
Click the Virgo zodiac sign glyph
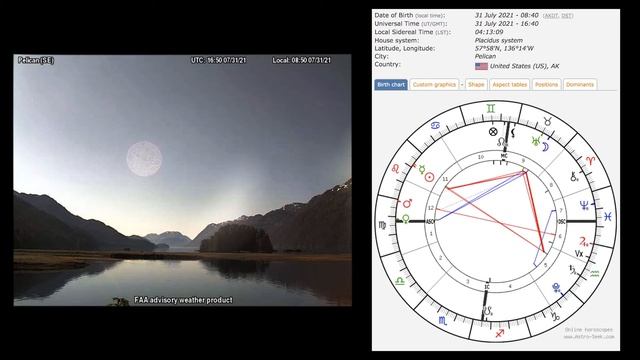(x=382, y=225)
